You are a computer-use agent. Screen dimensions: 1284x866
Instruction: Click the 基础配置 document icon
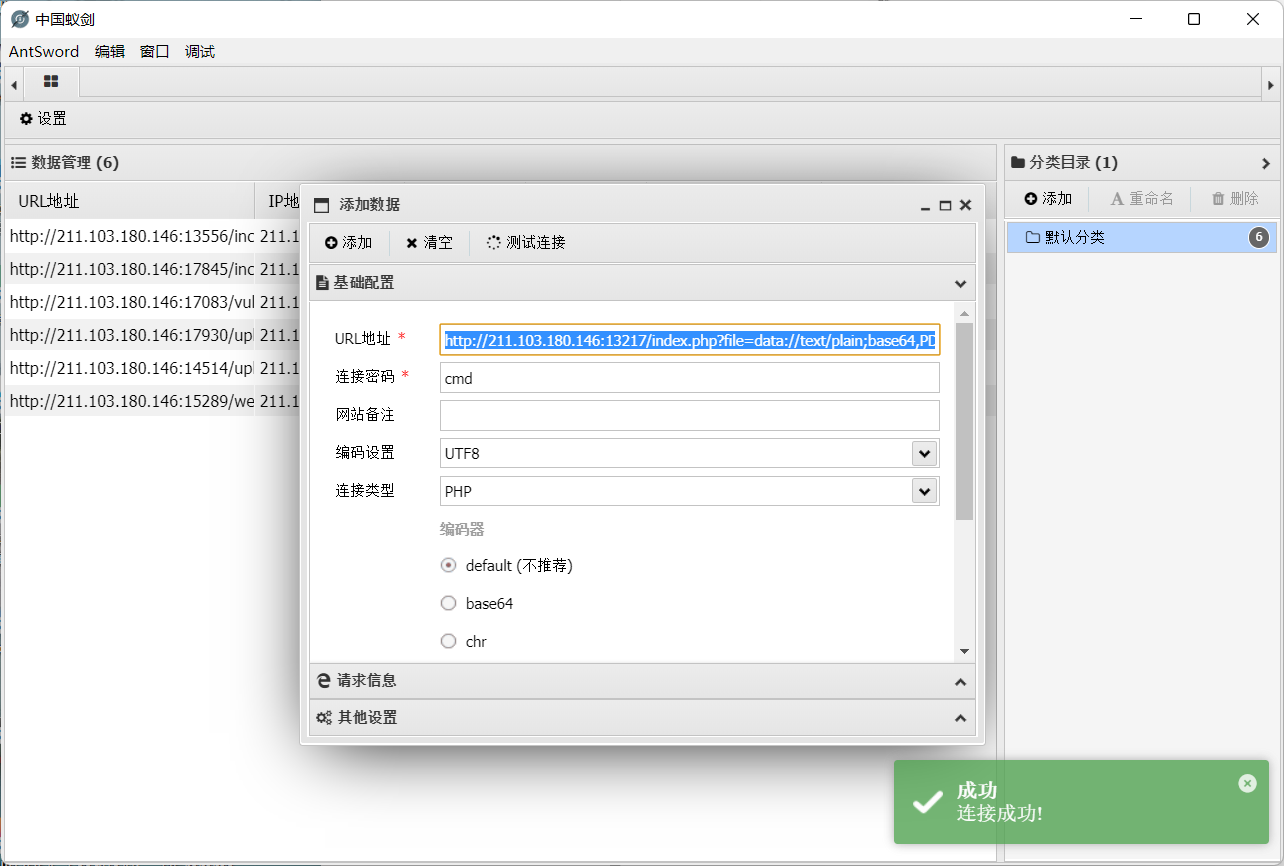point(323,283)
